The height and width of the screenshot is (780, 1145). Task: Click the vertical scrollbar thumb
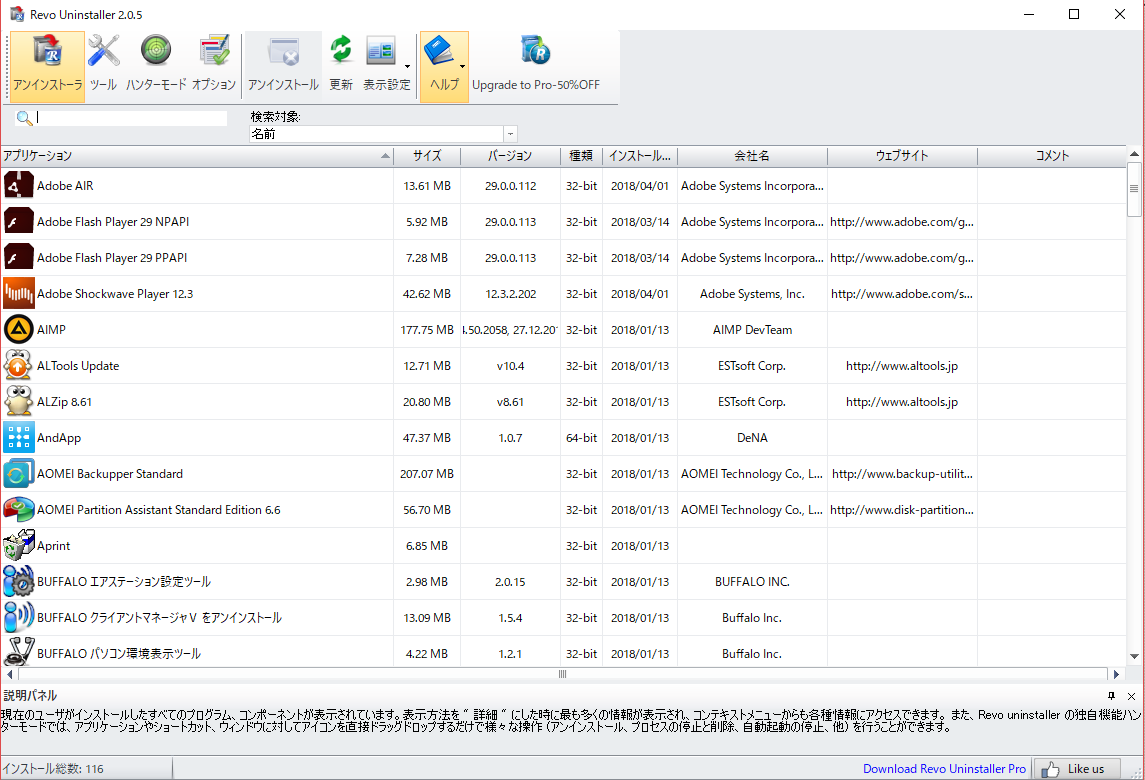tap(1134, 189)
